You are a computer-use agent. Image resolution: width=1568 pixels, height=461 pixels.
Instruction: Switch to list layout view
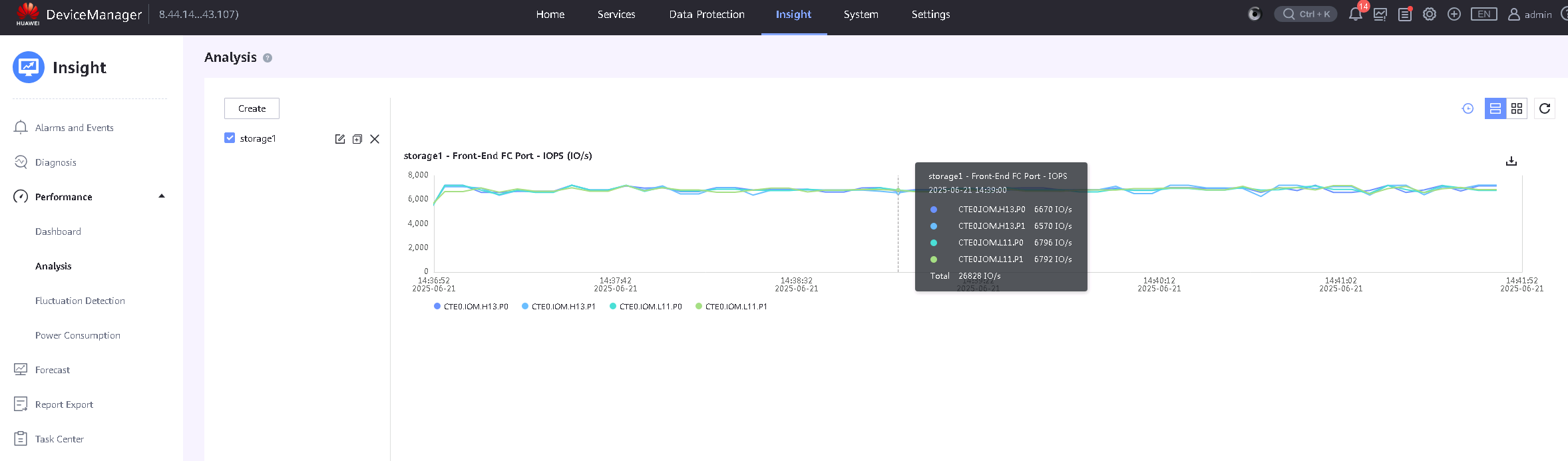tap(1495, 108)
